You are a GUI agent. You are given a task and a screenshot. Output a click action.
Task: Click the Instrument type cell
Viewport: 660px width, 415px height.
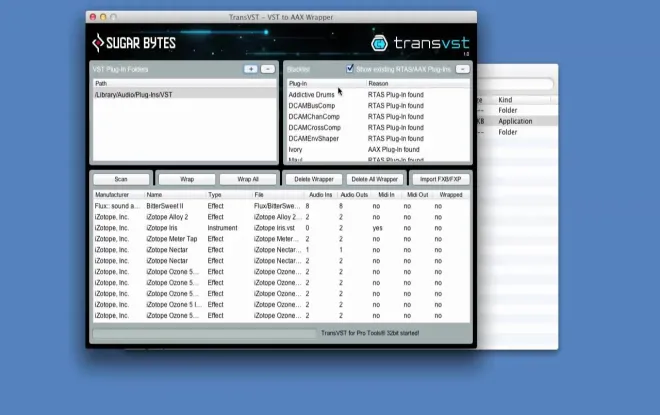(222, 228)
